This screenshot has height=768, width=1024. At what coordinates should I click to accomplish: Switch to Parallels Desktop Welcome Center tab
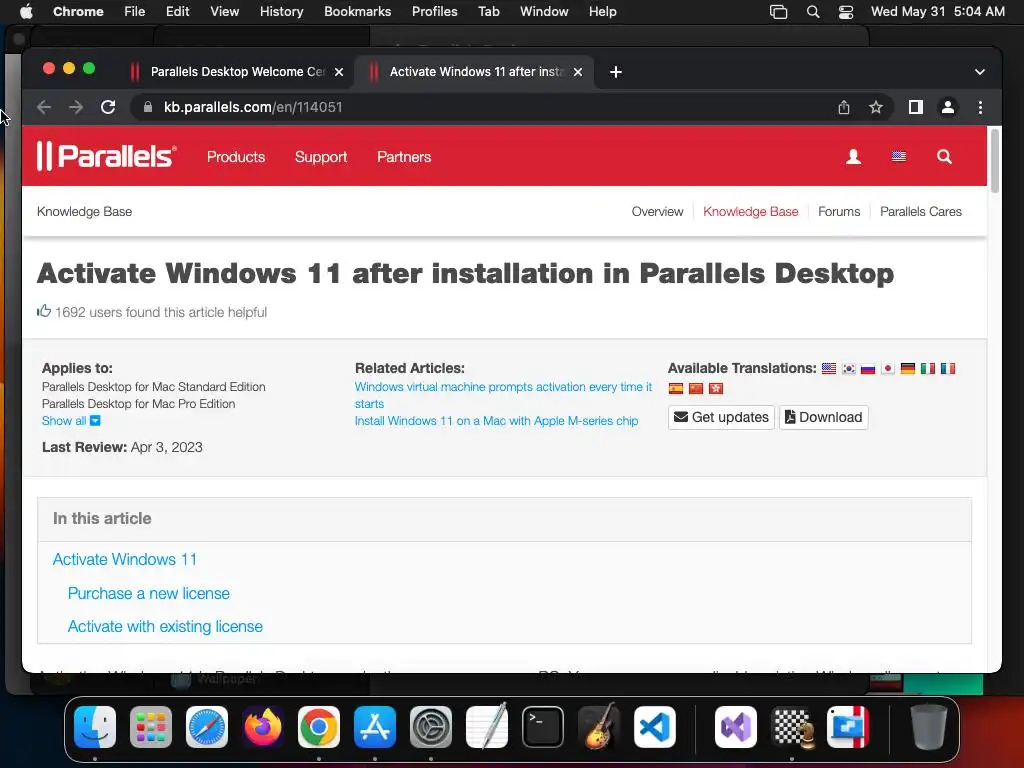point(237,72)
